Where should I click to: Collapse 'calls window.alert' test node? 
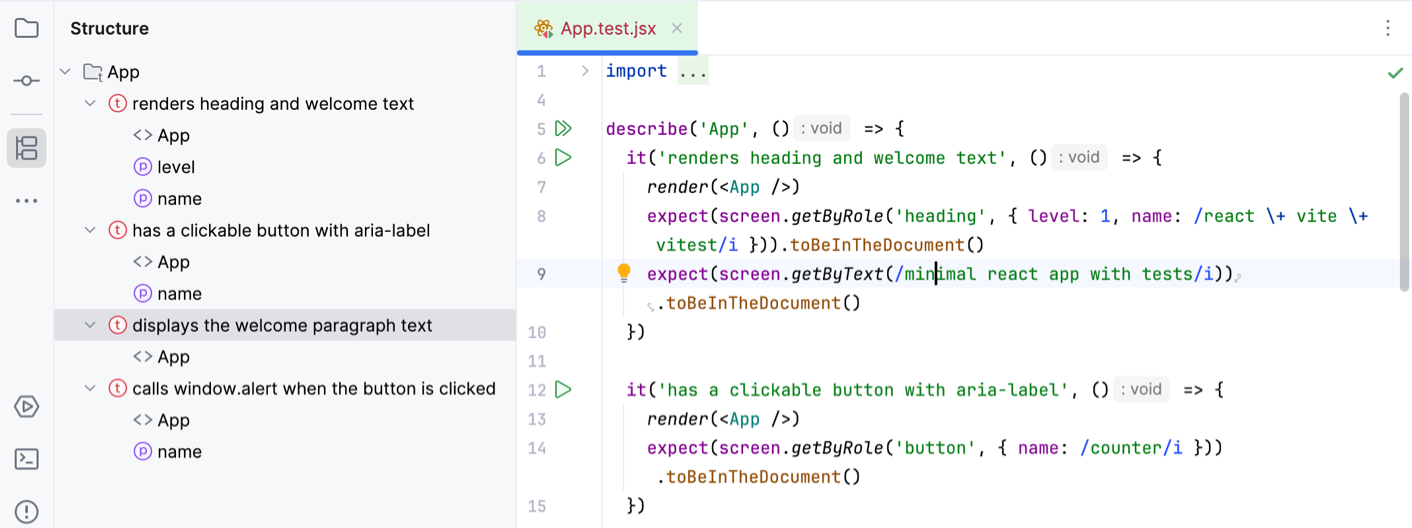pos(90,389)
